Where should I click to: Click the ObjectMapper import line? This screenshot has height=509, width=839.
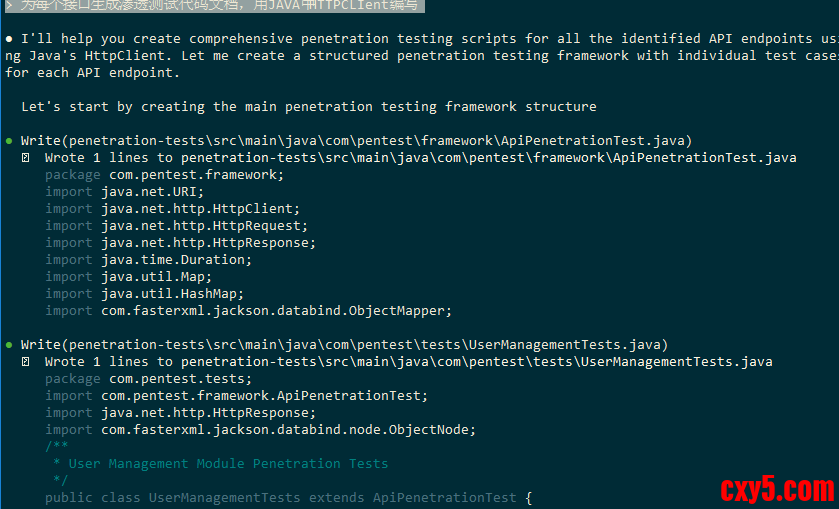pos(248,311)
